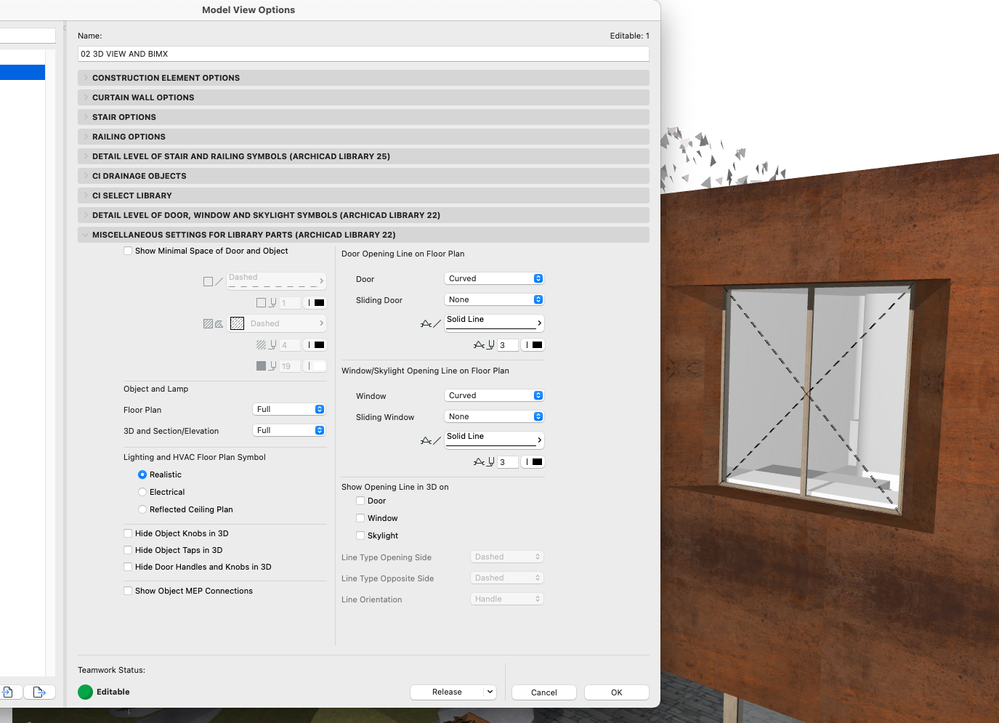Screen dimensions: 999x723
Task: Enable Show Object MEP Connections
Action: (x=128, y=591)
